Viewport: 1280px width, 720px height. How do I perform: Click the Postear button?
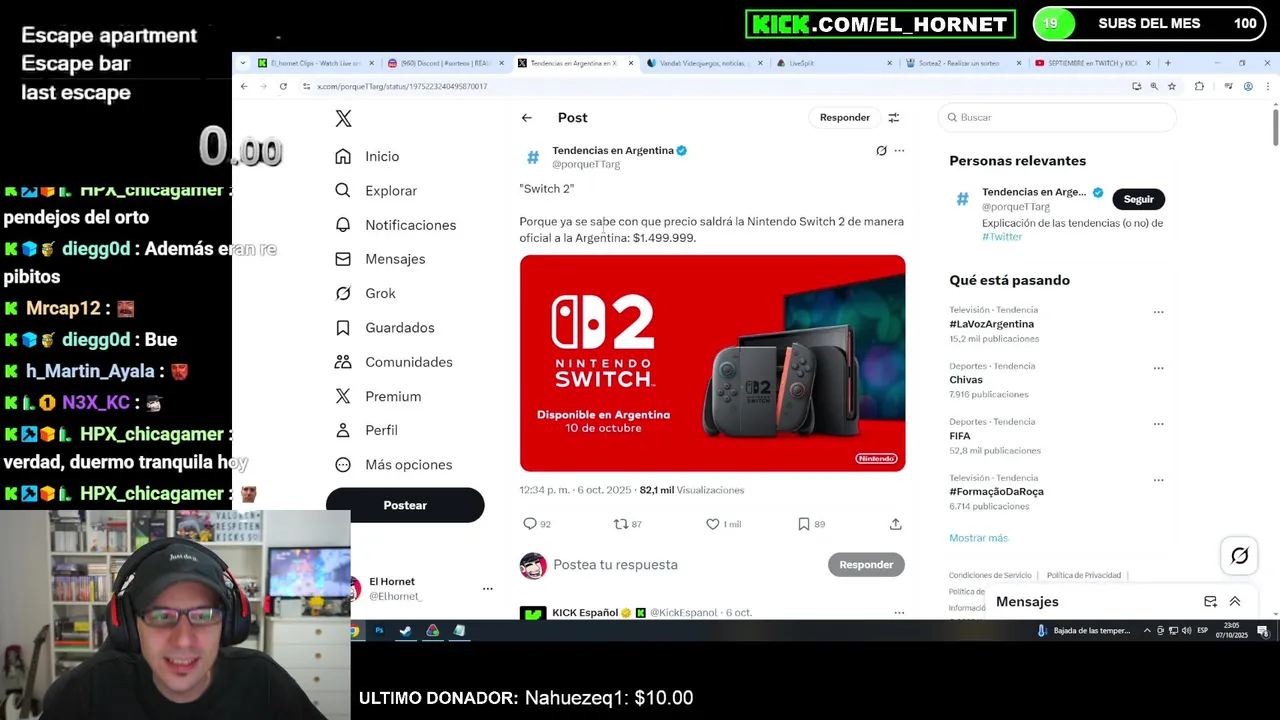point(405,505)
